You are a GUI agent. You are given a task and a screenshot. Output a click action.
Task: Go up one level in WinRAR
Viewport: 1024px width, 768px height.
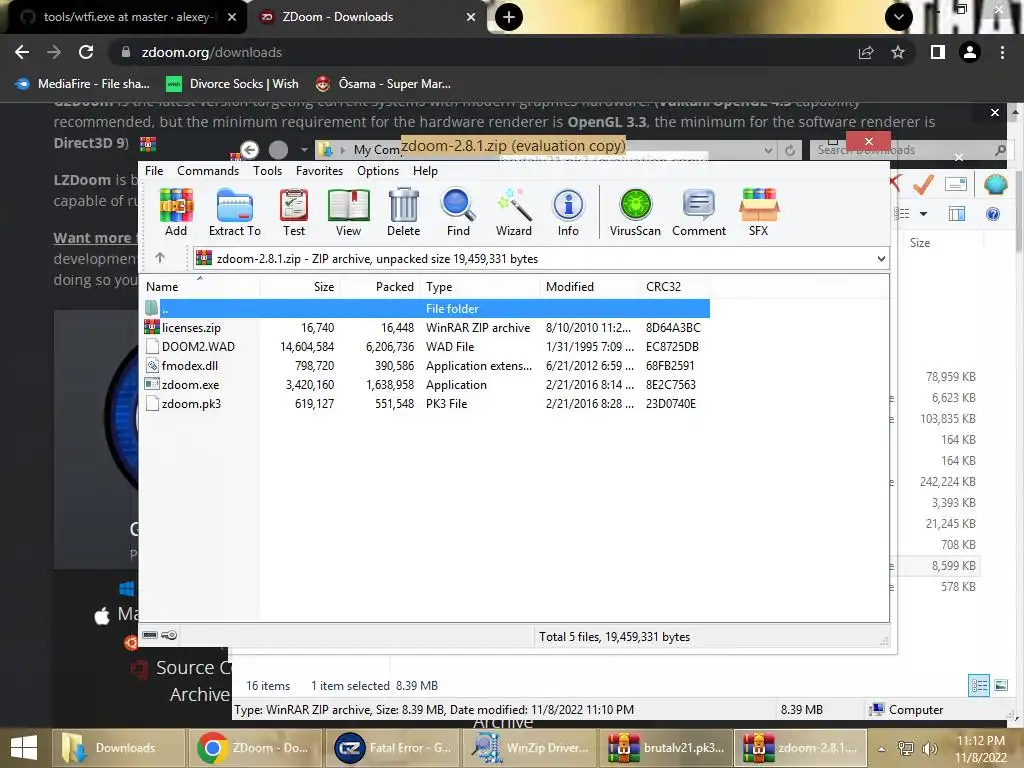[x=160, y=258]
